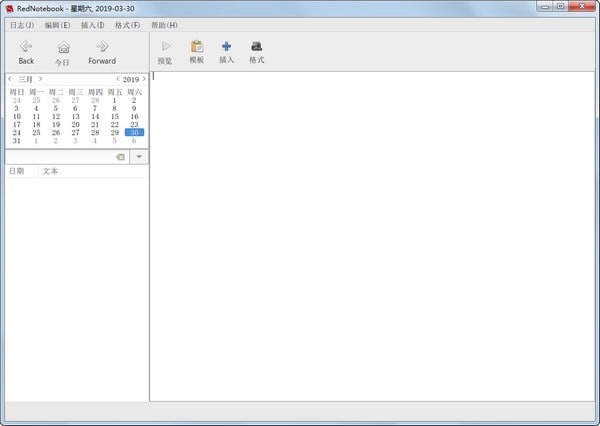
Task: Go to previous year before 2019
Action: 118,78
